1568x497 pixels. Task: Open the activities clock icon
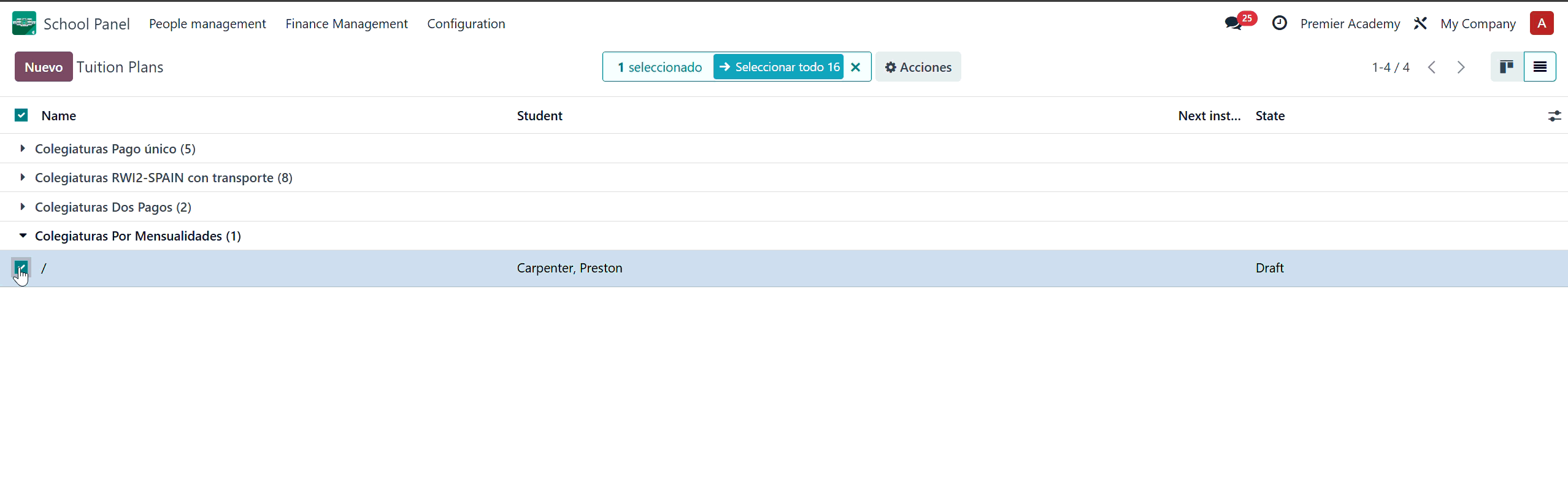coord(1279,23)
